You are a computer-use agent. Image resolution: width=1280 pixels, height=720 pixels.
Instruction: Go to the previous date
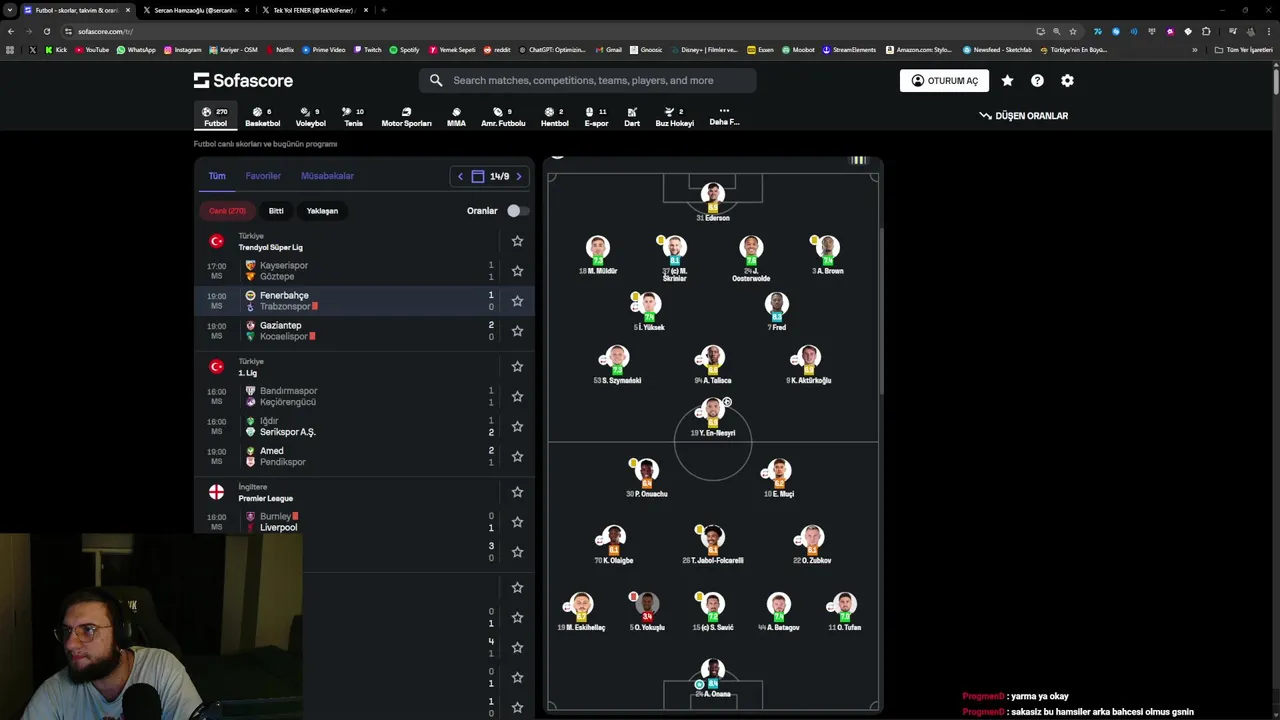(x=460, y=176)
